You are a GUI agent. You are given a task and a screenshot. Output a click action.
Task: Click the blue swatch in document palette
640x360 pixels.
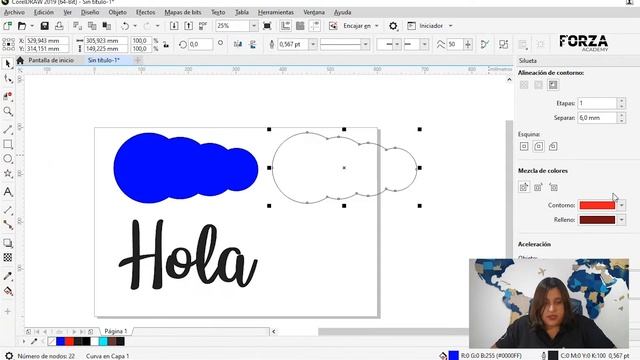tap(60, 341)
